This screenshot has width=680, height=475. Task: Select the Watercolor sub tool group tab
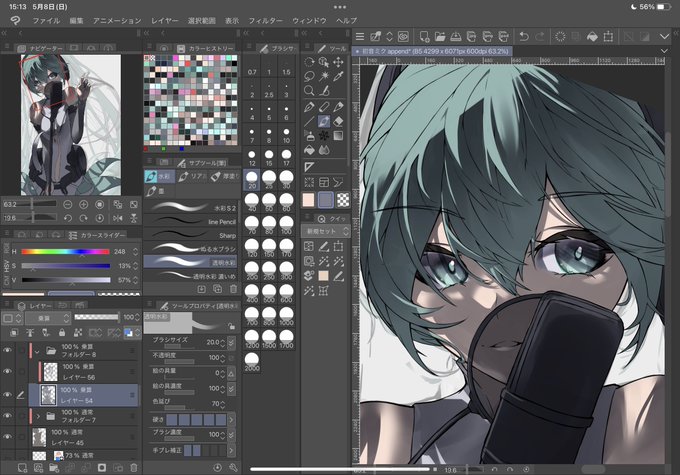point(159,177)
